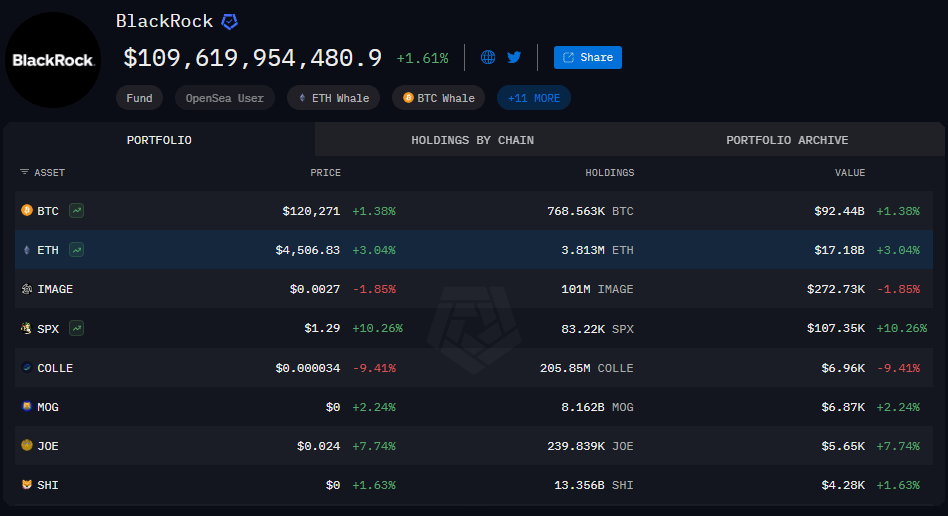Click the verified badge next to BlackRock
This screenshot has width=948, height=516.
click(x=229, y=22)
